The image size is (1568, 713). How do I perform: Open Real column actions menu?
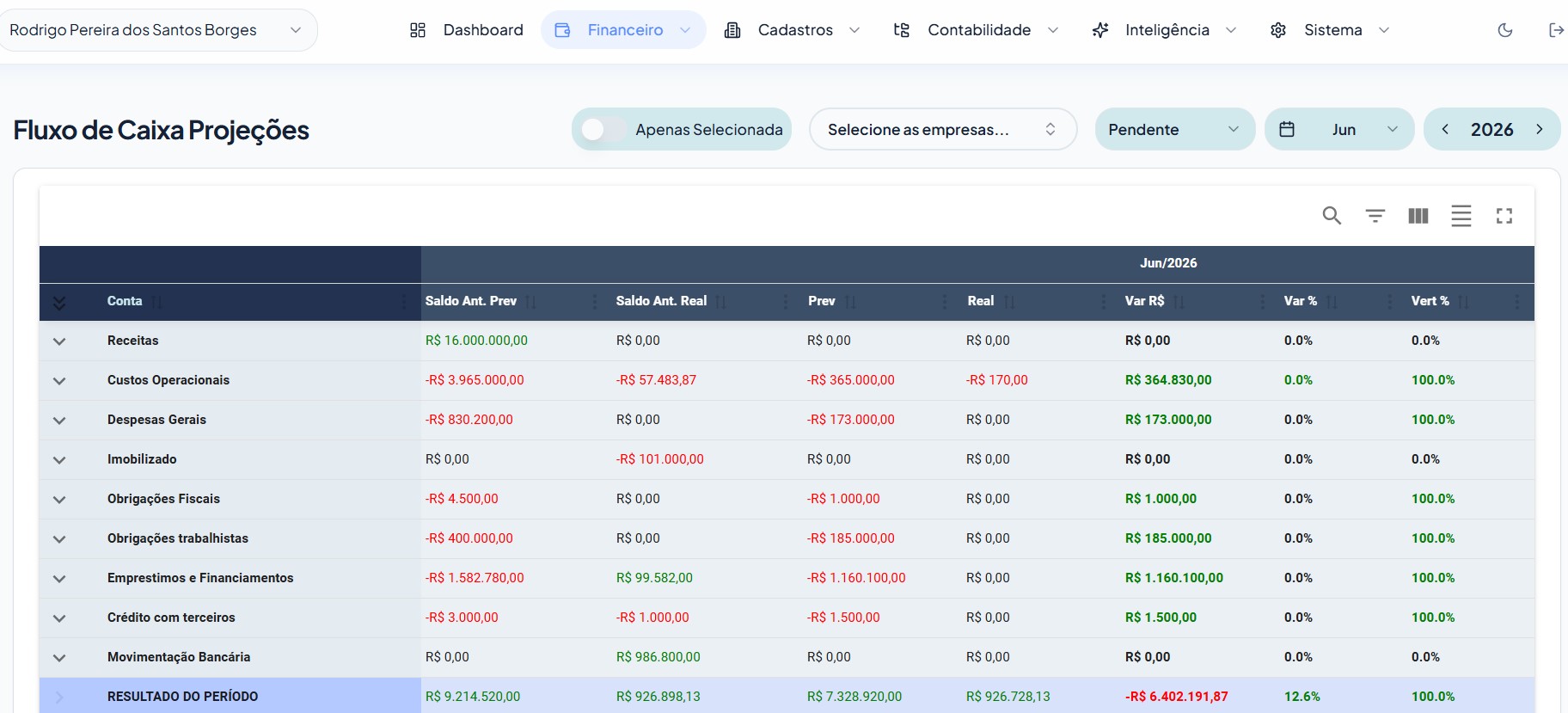1104,302
